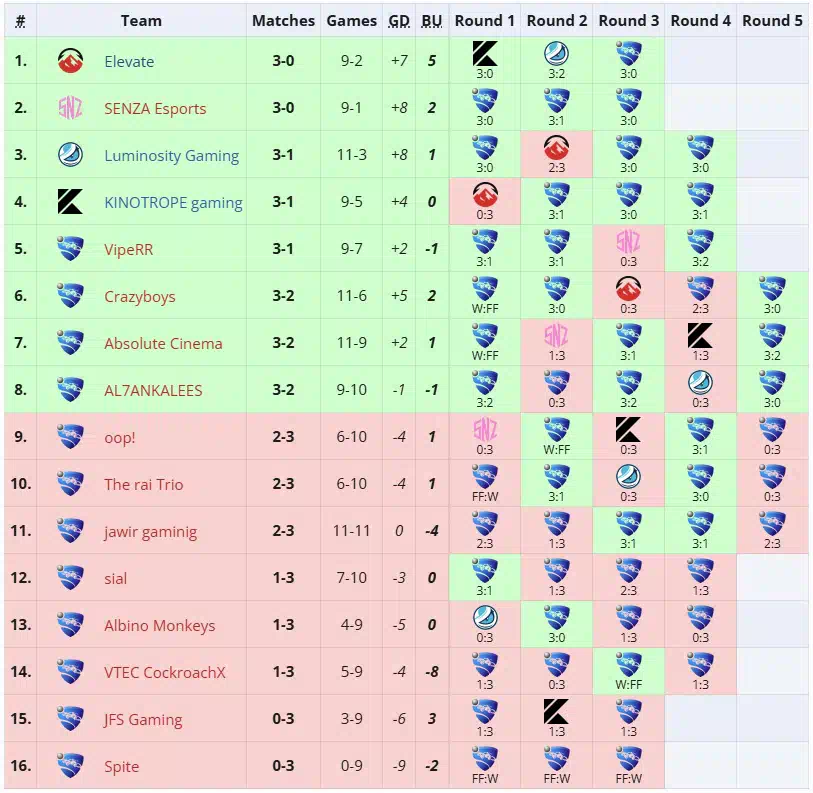Click Luminosity icon in Albino Monkeys' Round 1
This screenshot has width=813, height=793.
485,617
